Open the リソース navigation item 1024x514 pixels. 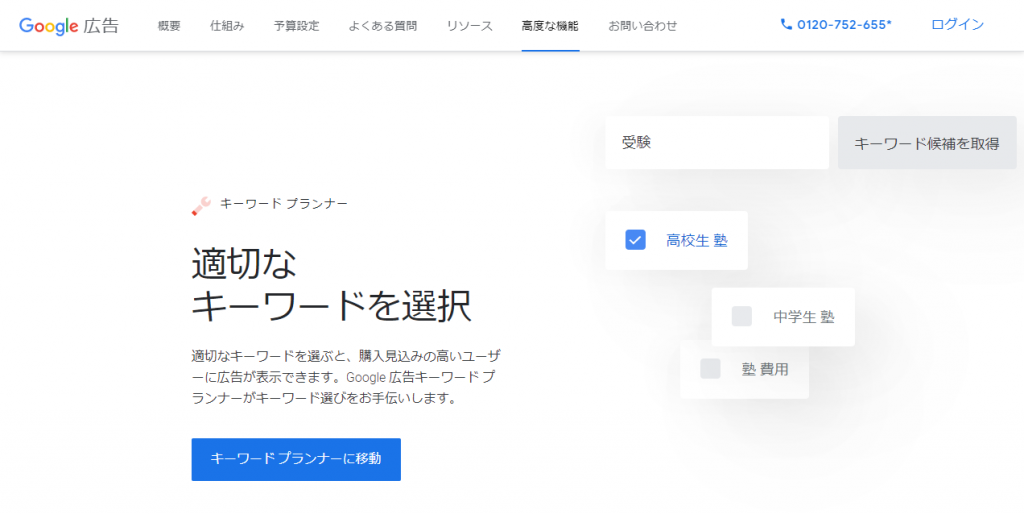470,26
